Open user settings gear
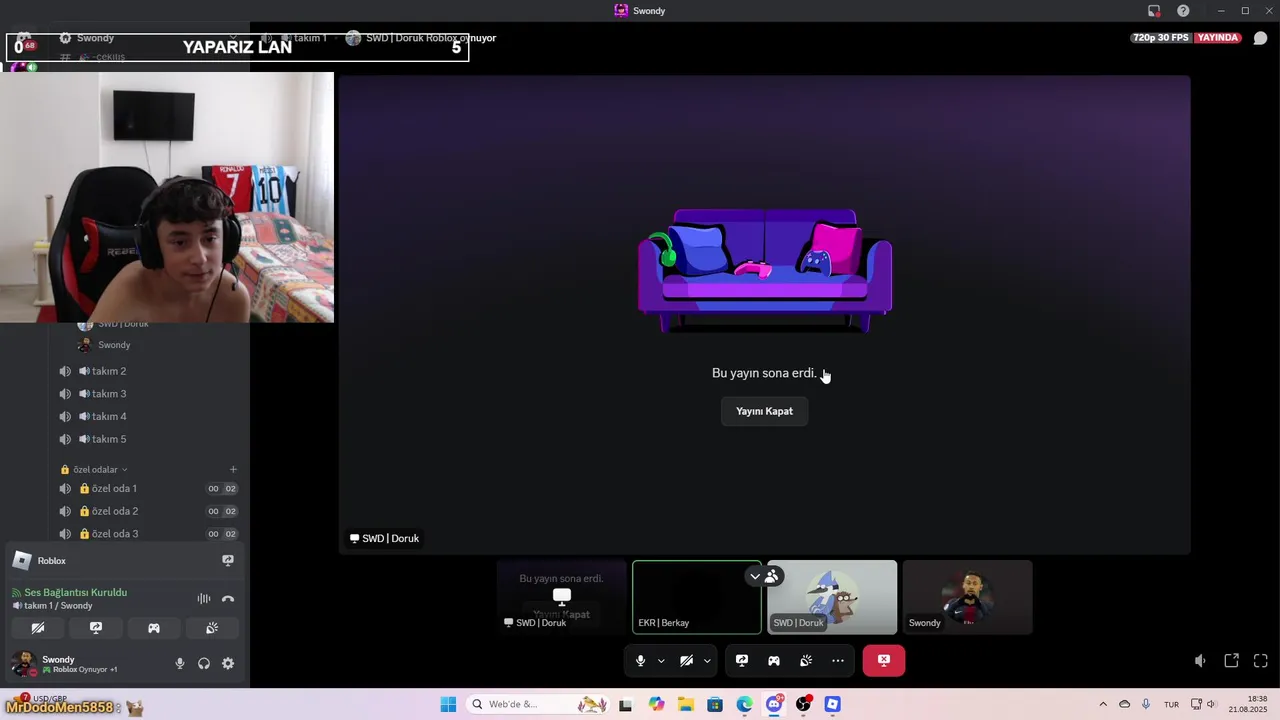 (228, 663)
